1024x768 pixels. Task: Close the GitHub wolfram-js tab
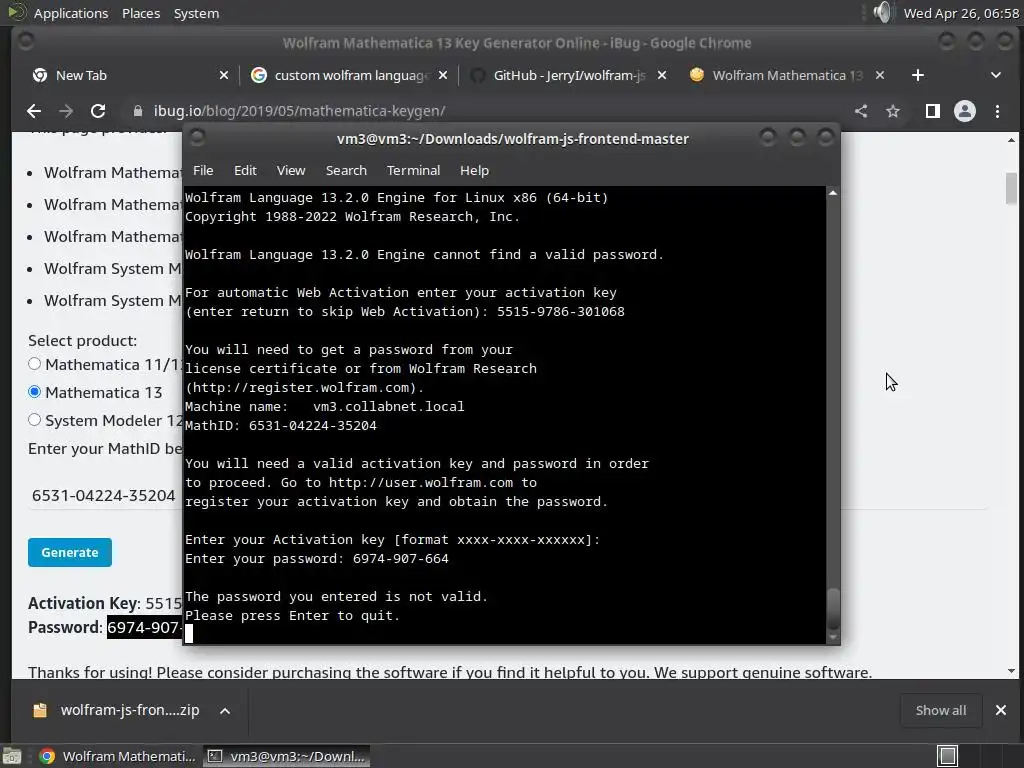click(x=662, y=75)
